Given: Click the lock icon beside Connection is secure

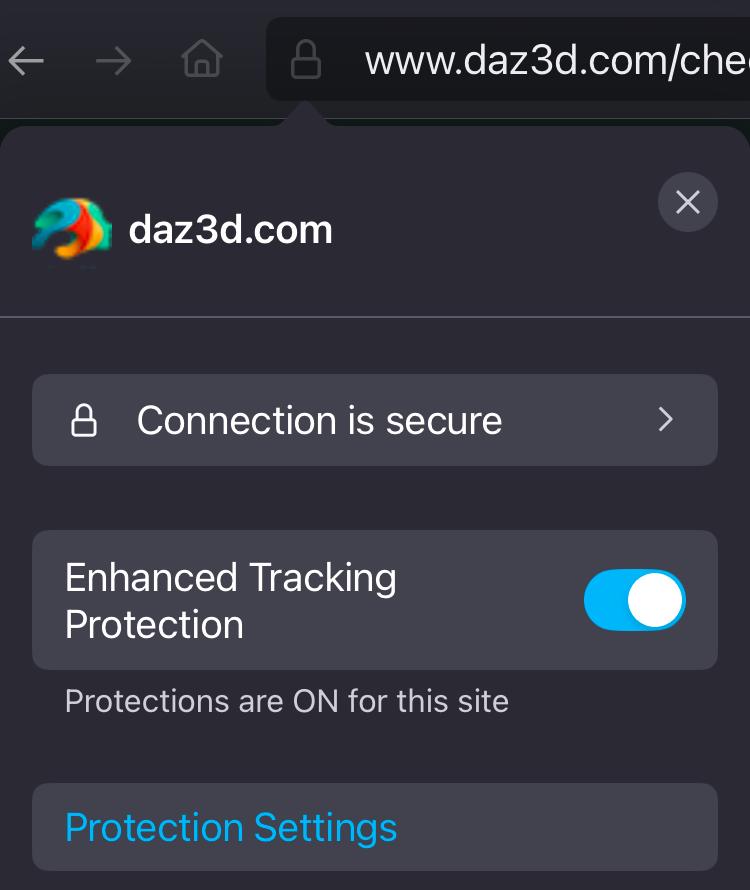Looking at the screenshot, I should [85, 421].
